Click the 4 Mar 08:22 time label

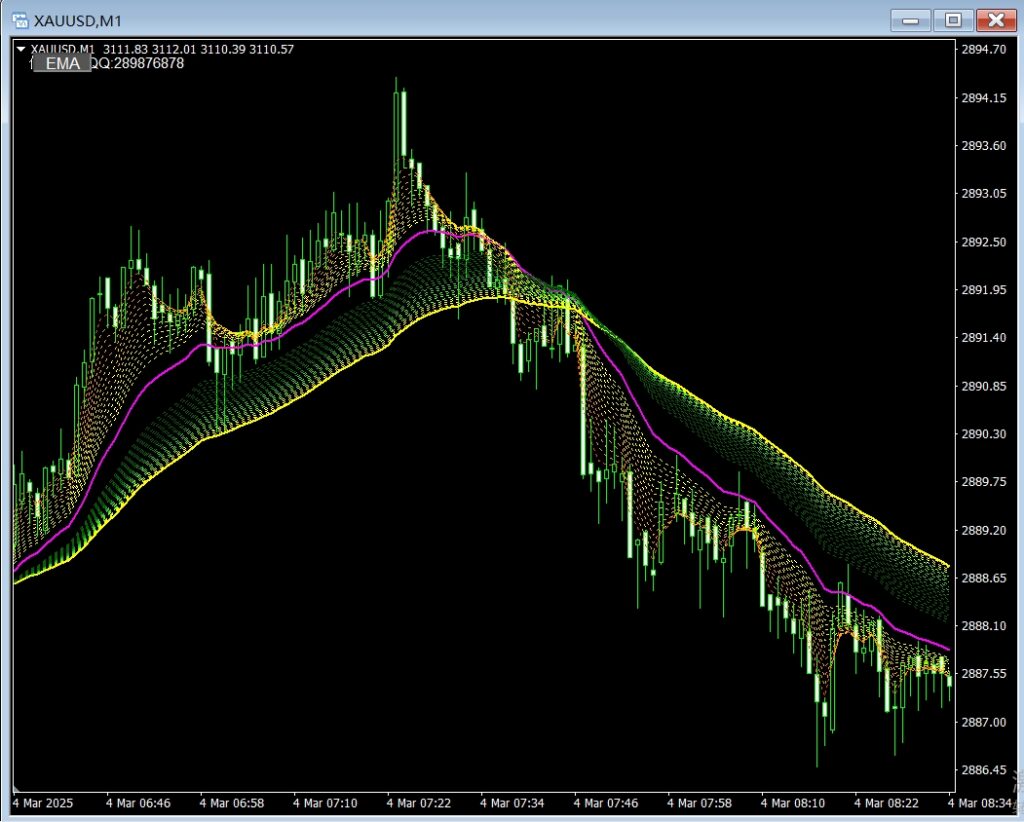tap(887, 803)
